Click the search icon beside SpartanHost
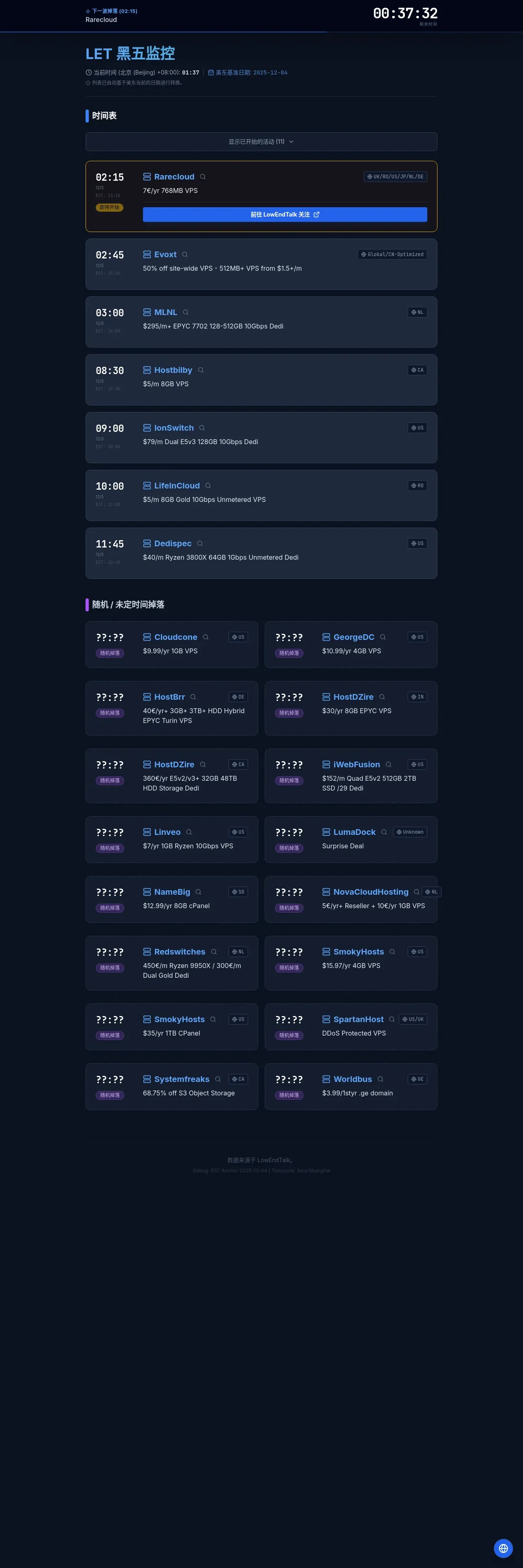The height and width of the screenshot is (1568, 523). coord(392,1019)
